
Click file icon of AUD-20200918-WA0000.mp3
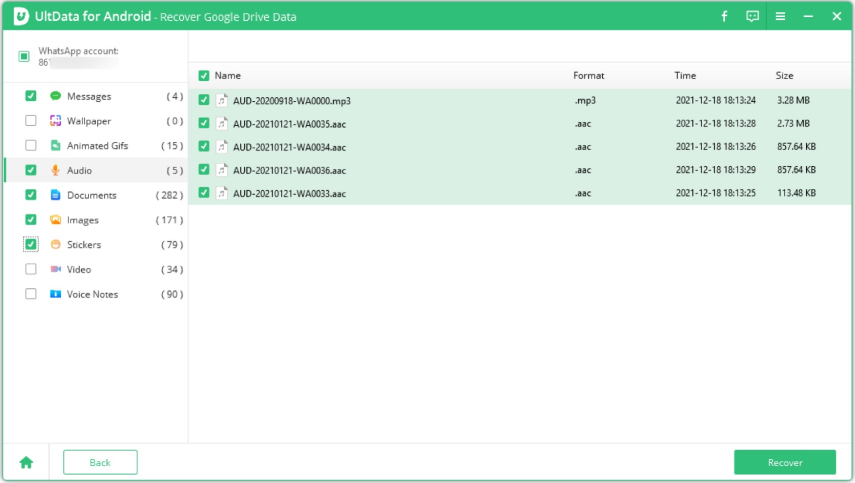click(x=221, y=100)
